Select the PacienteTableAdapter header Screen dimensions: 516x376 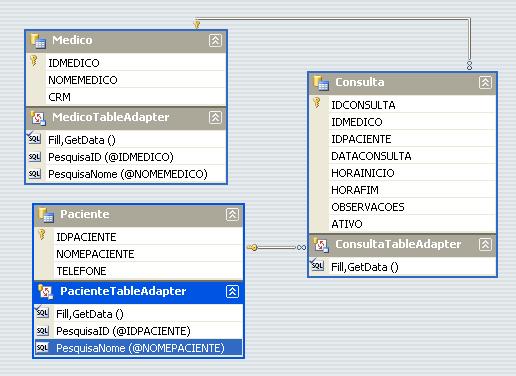click(x=138, y=292)
